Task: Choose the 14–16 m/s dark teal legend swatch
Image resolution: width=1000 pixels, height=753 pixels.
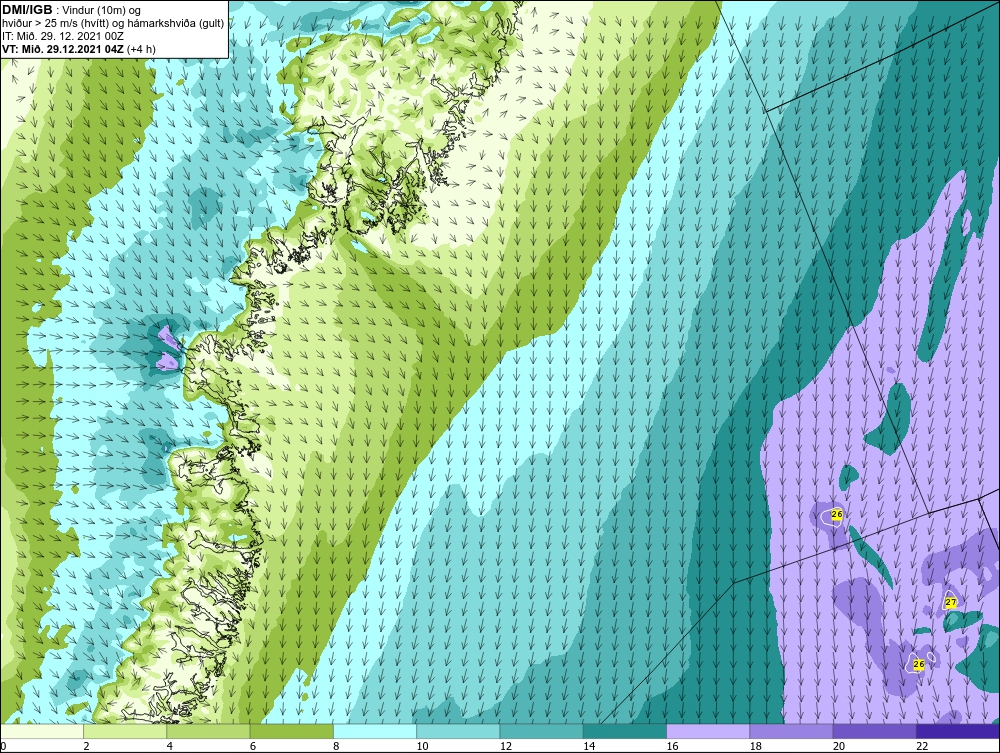Action: point(624,731)
